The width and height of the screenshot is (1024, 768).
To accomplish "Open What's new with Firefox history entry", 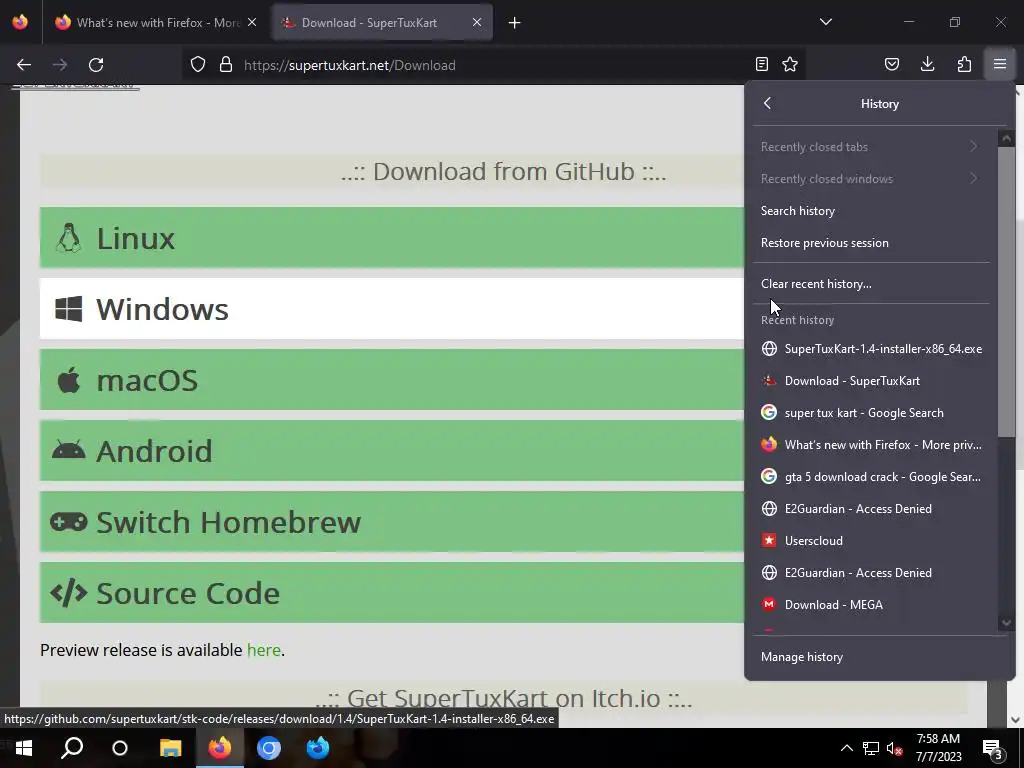I will tap(871, 445).
